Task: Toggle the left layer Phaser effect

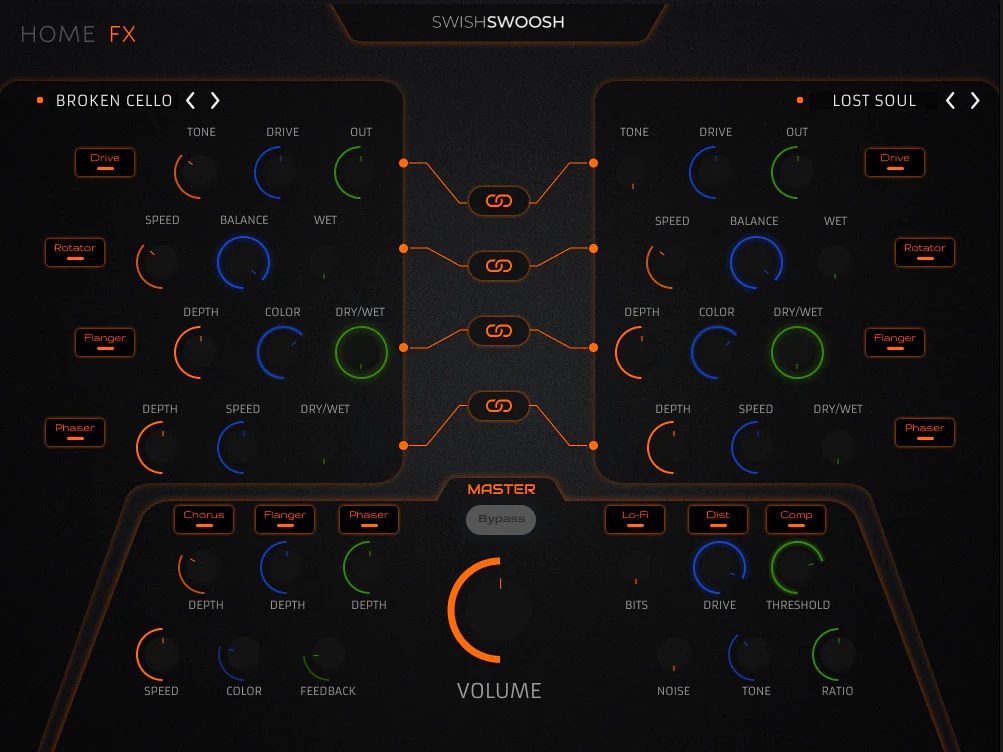Action: [x=75, y=432]
